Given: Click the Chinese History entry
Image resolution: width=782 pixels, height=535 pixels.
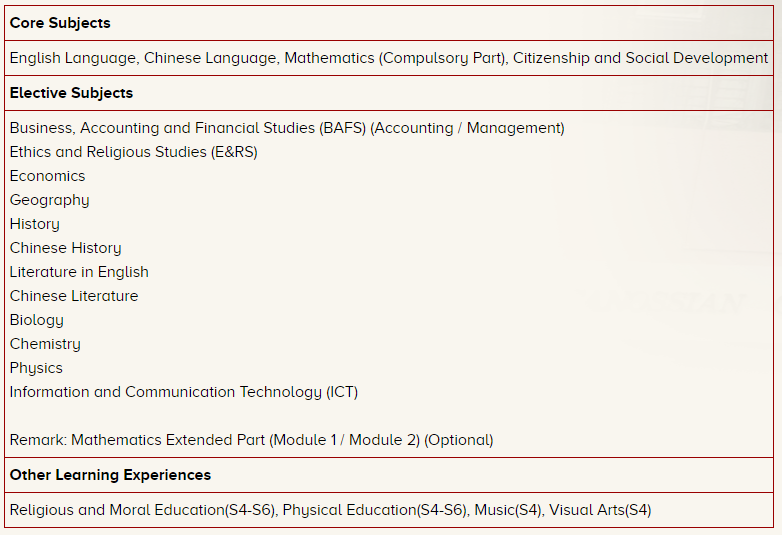Looking at the screenshot, I should click(x=65, y=248).
